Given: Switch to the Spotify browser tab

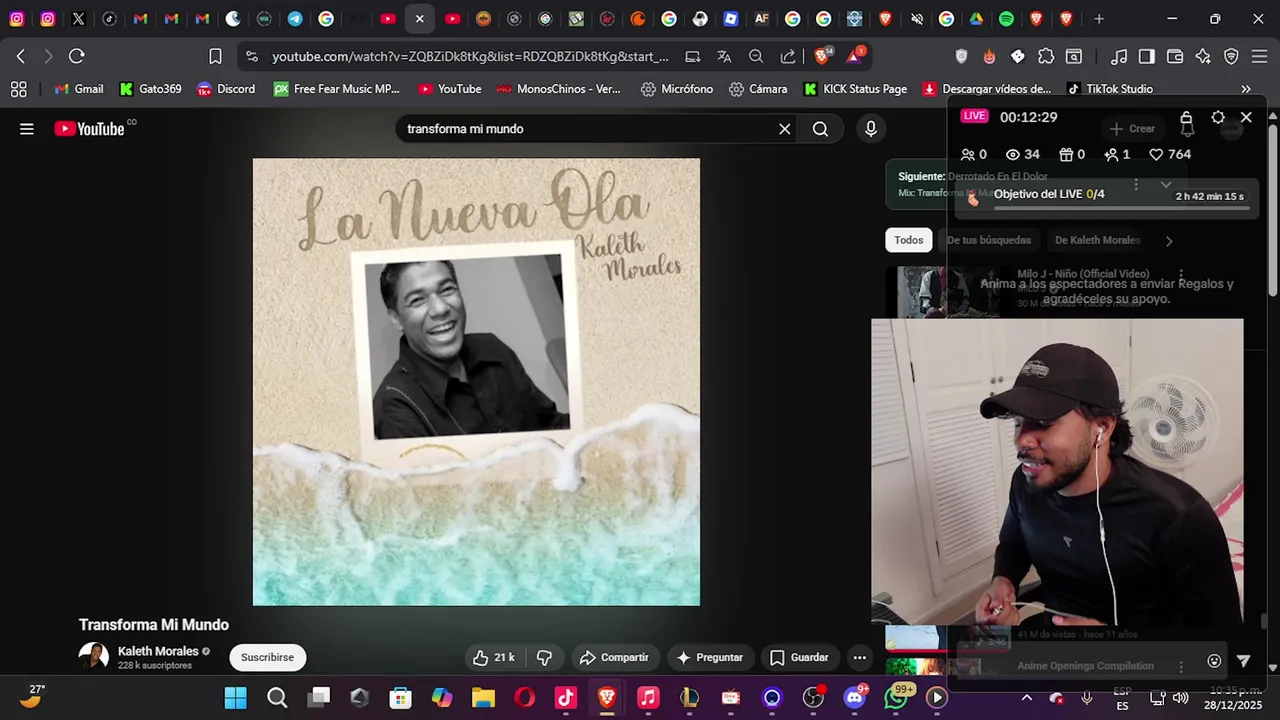Looking at the screenshot, I should 1006,19.
